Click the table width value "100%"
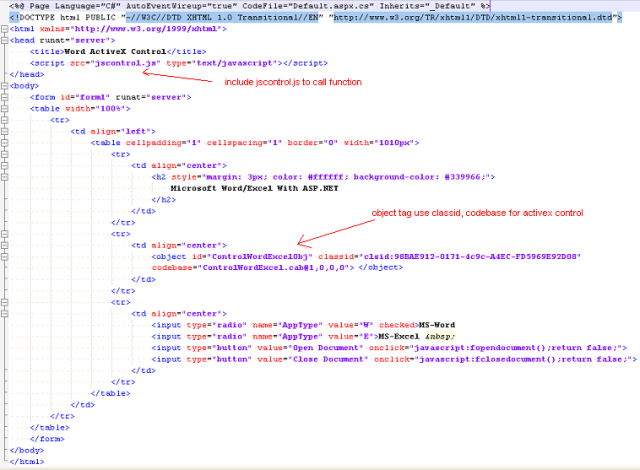The image size is (640, 470). pyautogui.click(x=110, y=109)
